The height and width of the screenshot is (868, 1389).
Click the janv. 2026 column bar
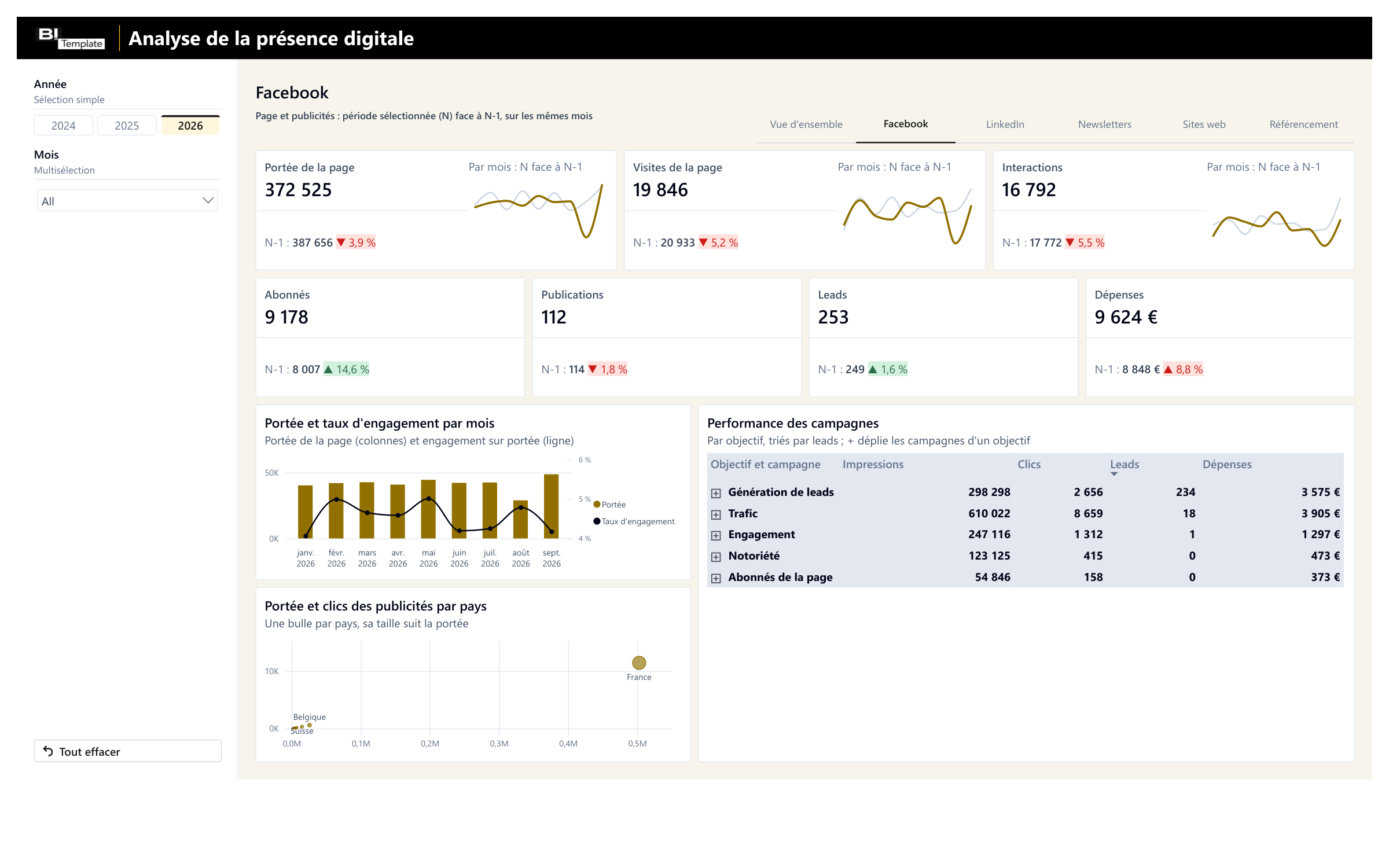(x=306, y=512)
